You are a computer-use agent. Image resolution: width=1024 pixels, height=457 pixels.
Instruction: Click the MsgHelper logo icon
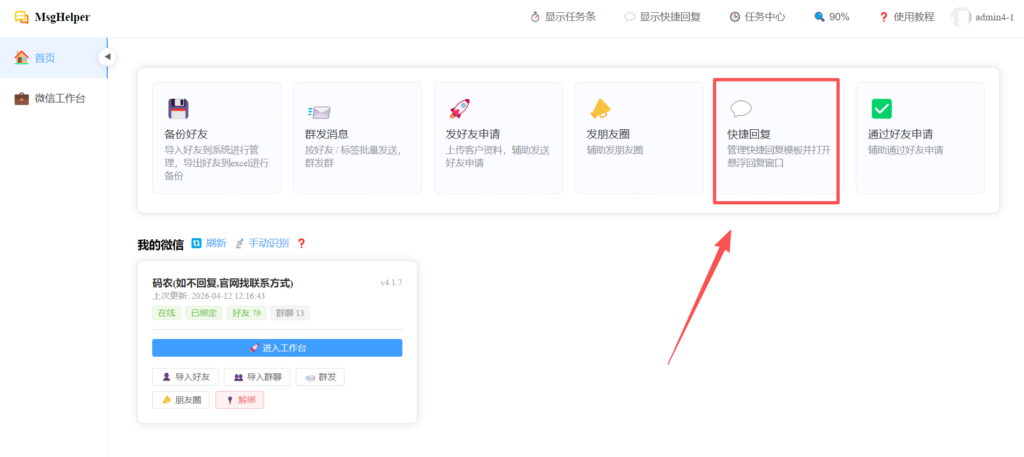pyautogui.click(x=21, y=17)
